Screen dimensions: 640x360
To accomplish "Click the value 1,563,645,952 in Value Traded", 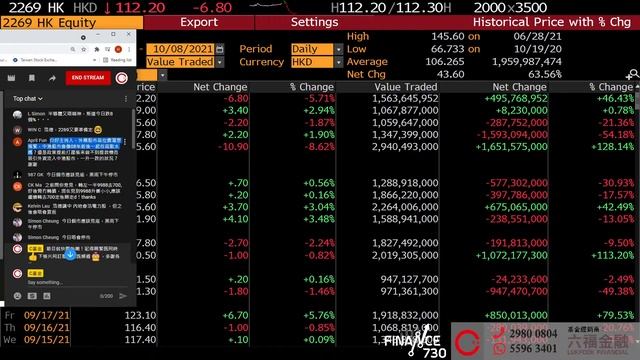I will 405,99.
